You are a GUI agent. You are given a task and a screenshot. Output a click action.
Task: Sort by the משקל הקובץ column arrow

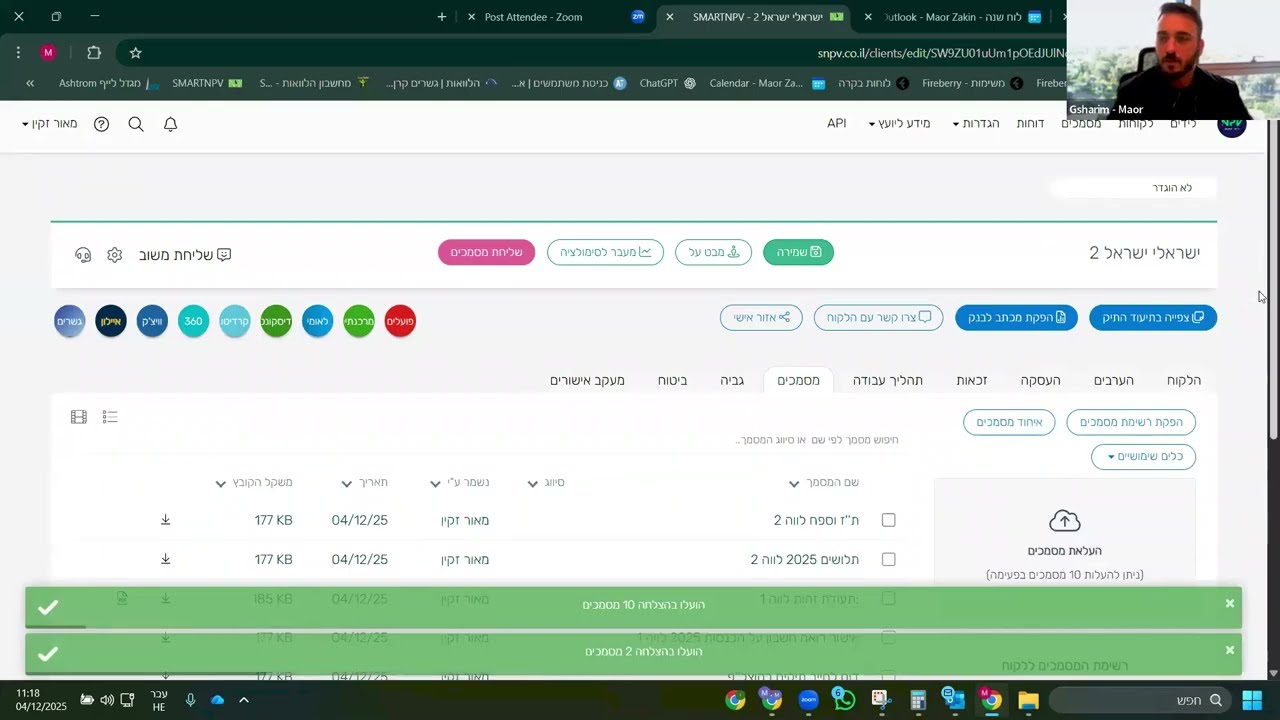tap(220, 484)
